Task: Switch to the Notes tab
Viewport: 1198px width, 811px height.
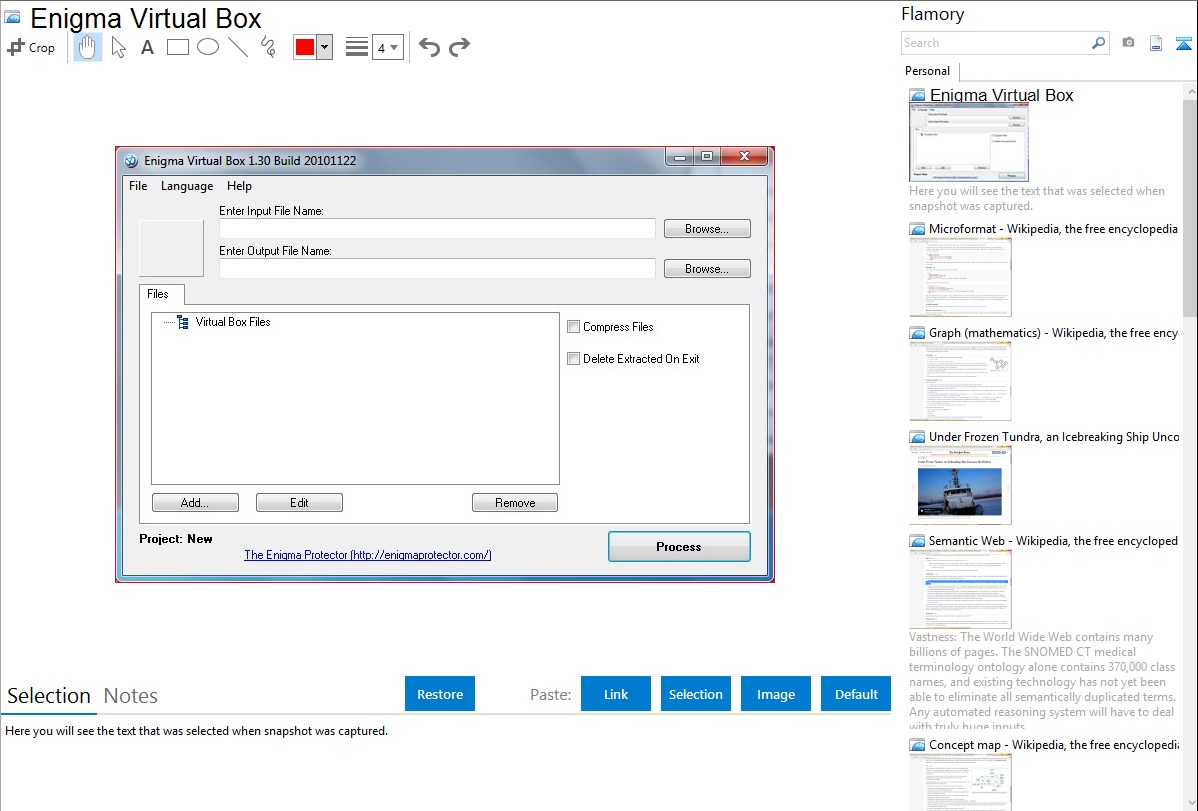Action: (x=131, y=696)
